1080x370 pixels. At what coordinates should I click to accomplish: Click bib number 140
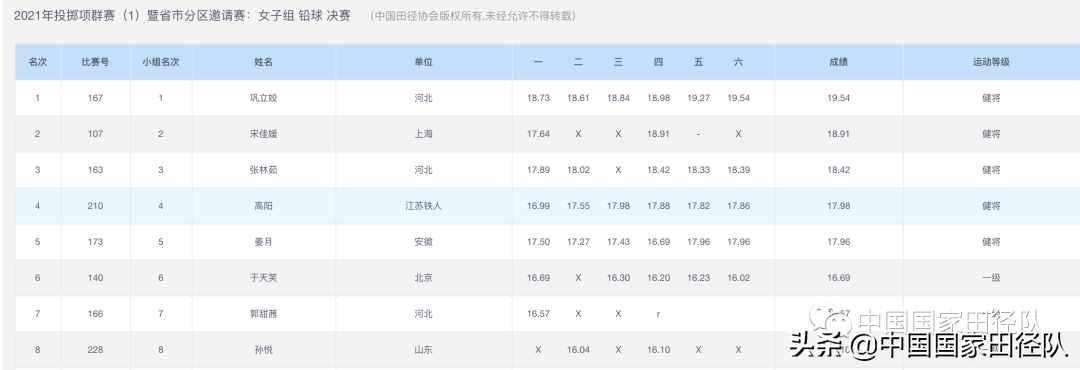pyautogui.click(x=95, y=278)
